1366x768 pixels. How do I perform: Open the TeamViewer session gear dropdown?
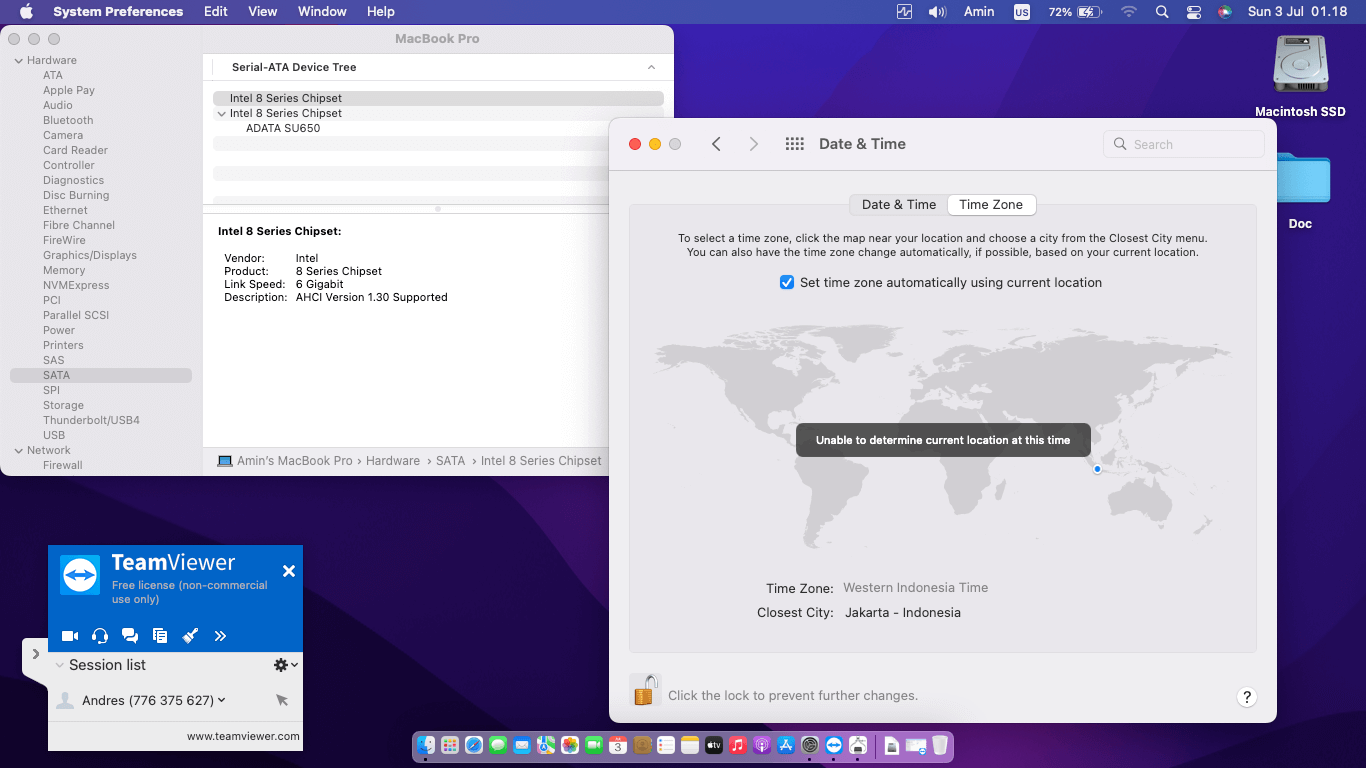[286, 665]
